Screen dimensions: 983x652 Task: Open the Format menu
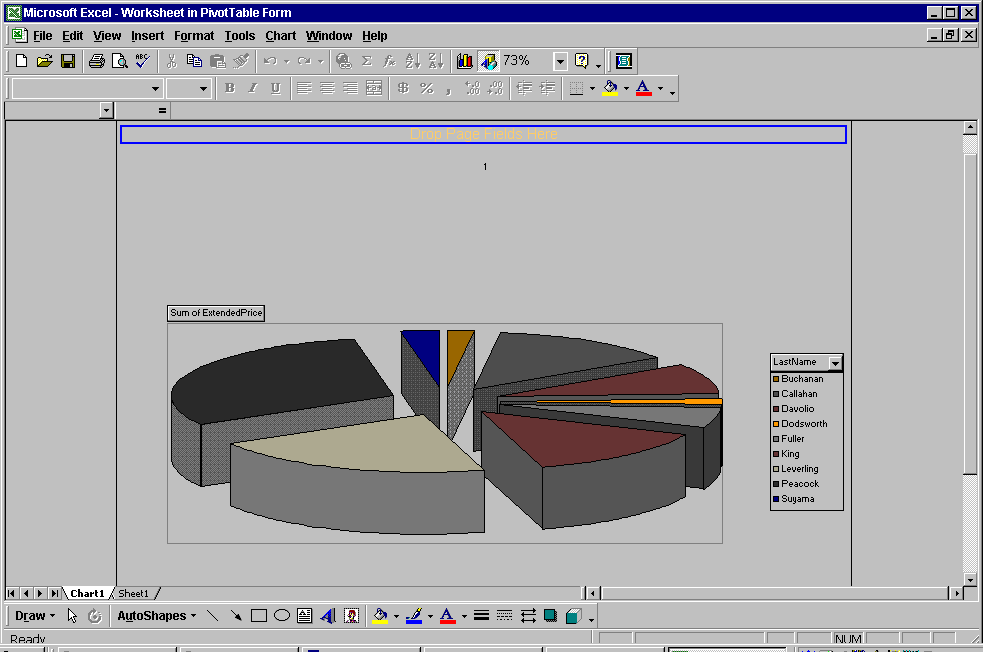coord(194,36)
